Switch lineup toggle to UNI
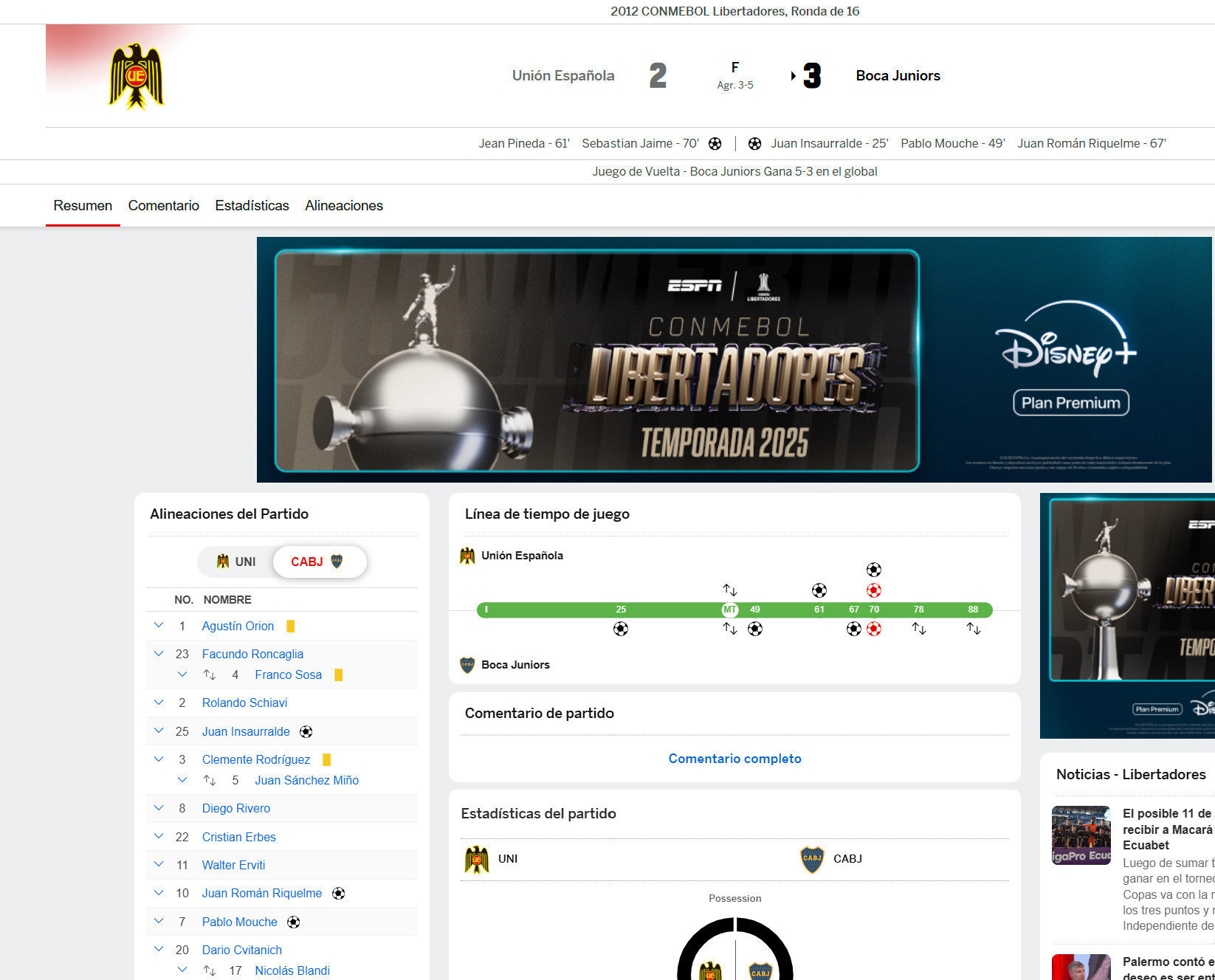This screenshot has height=980, width=1215. coord(236,562)
